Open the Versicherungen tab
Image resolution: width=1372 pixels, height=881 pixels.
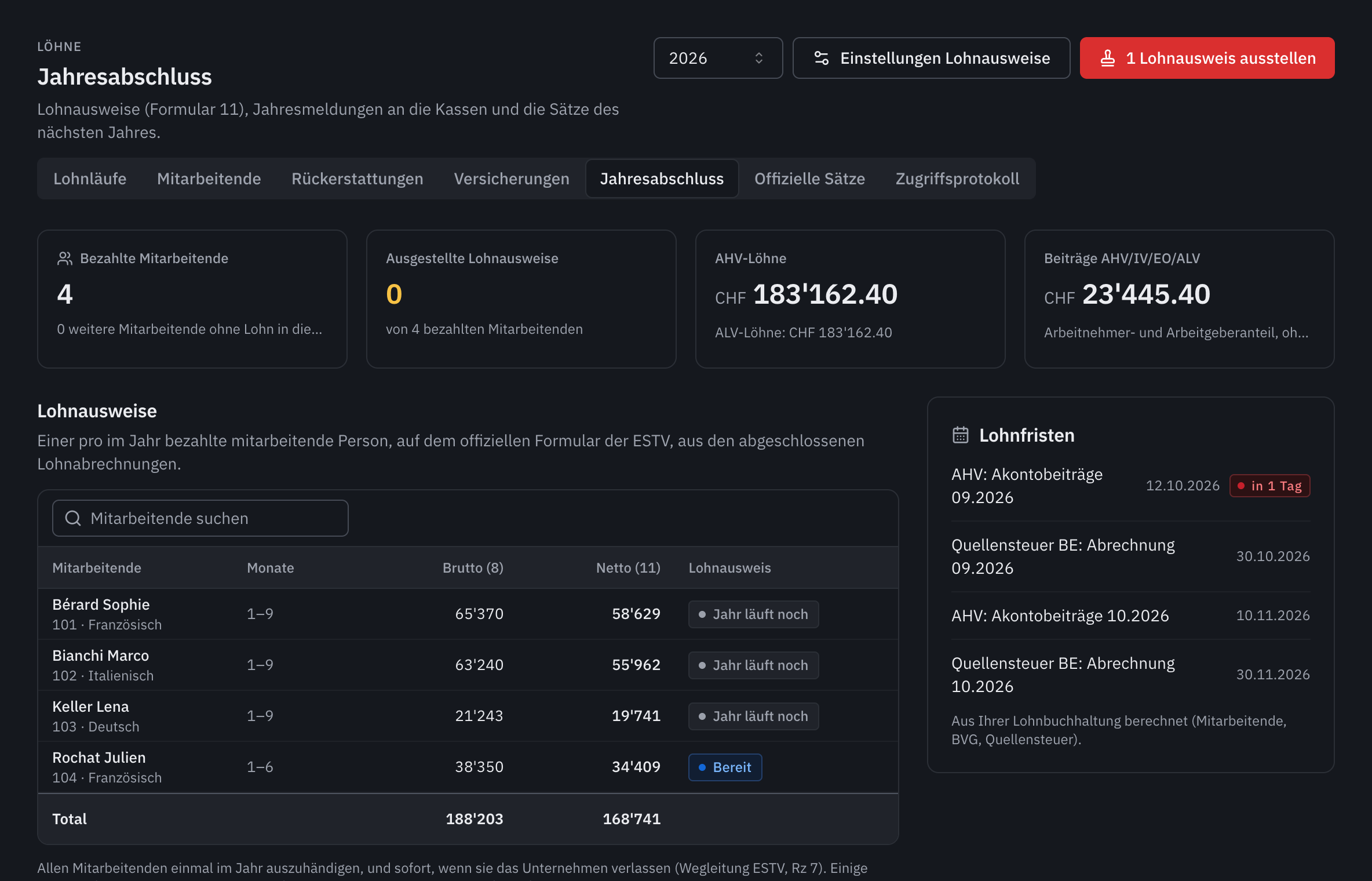[x=512, y=179]
